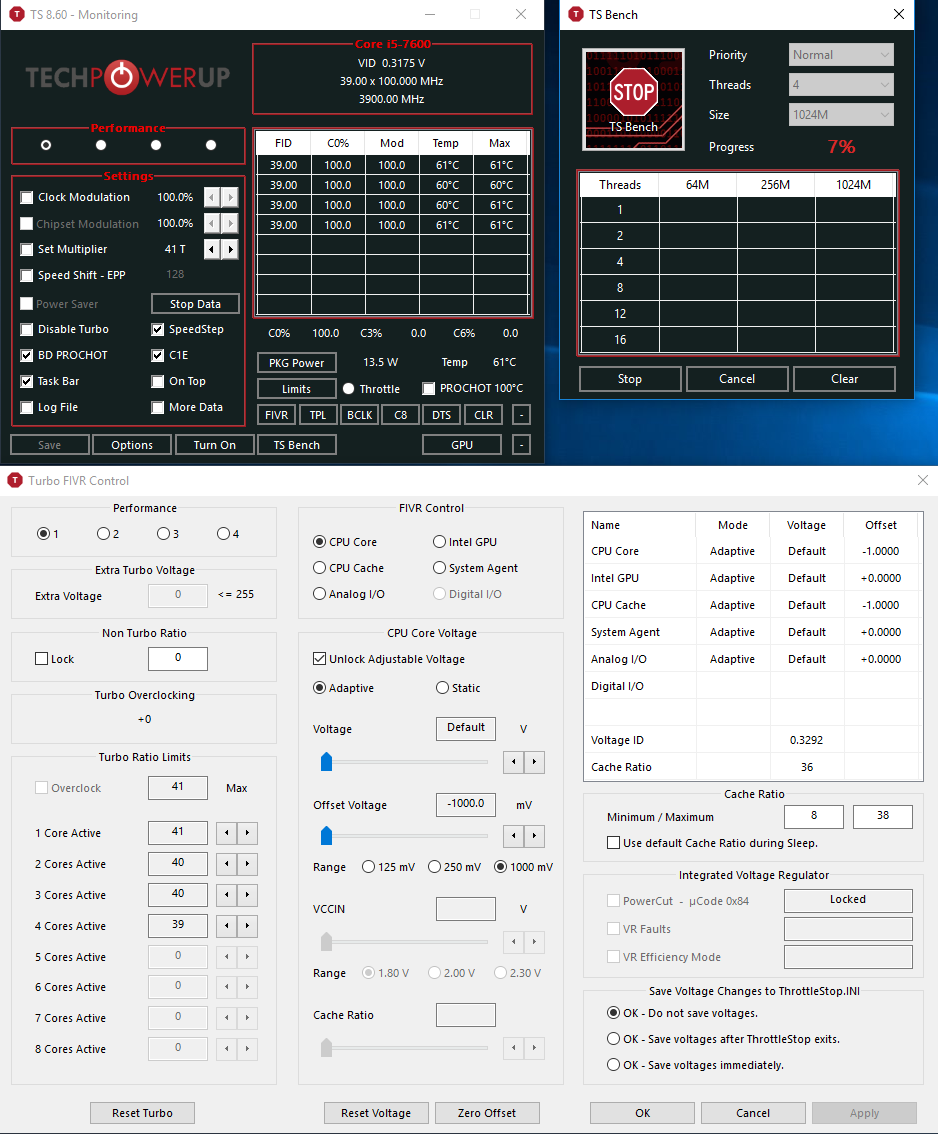Click the TPL button

coord(317,415)
